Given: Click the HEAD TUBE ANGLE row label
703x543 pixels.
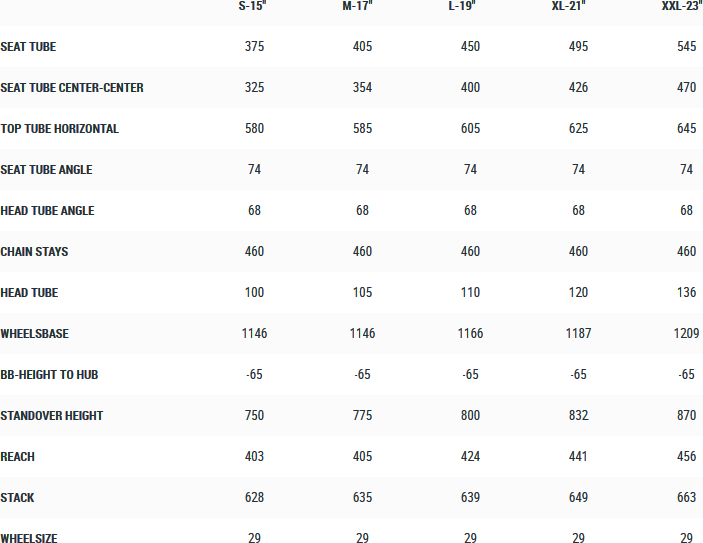Looking at the screenshot, I should point(47,211).
